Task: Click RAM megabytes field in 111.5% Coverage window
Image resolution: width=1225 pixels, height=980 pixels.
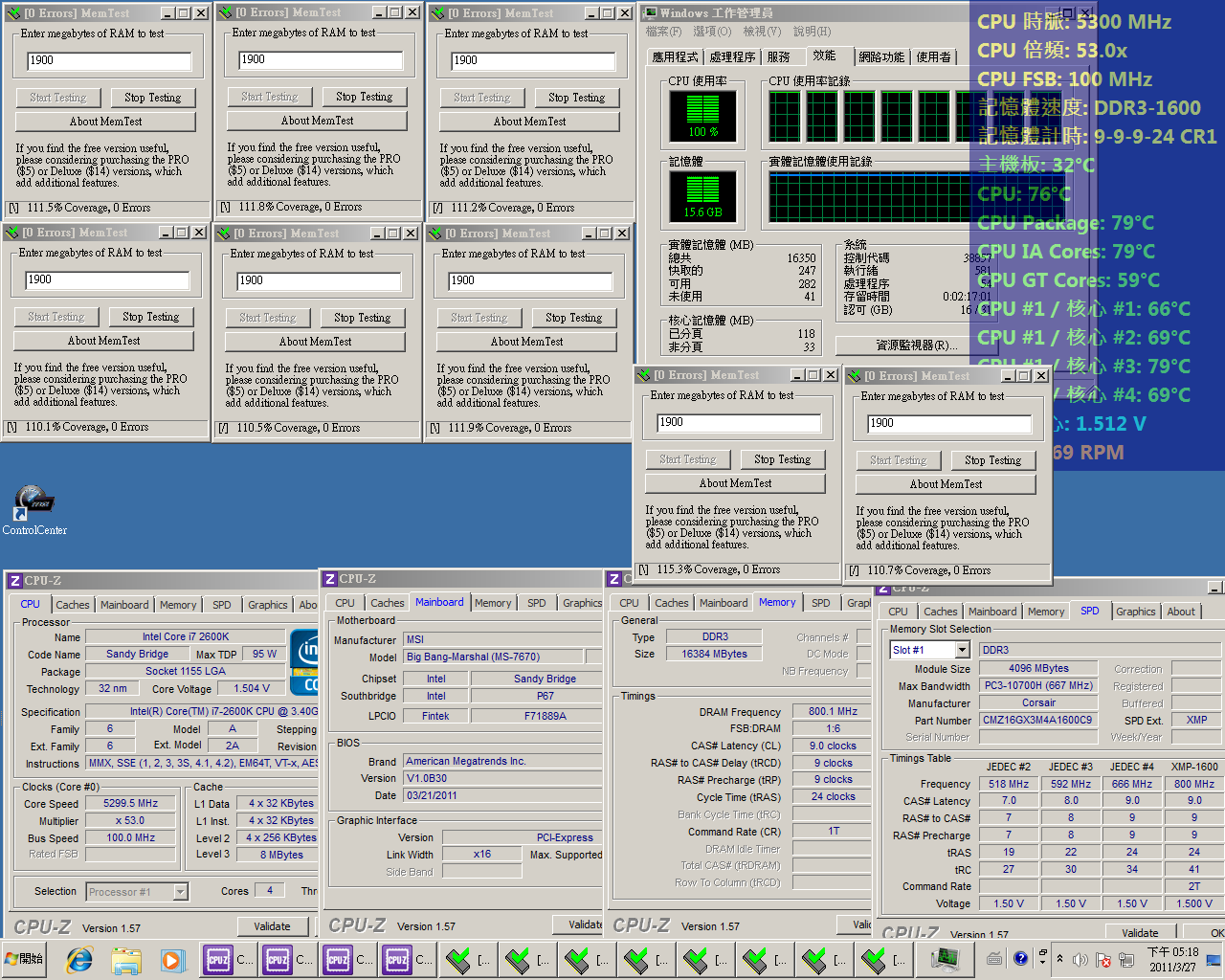Action: point(109,60)
